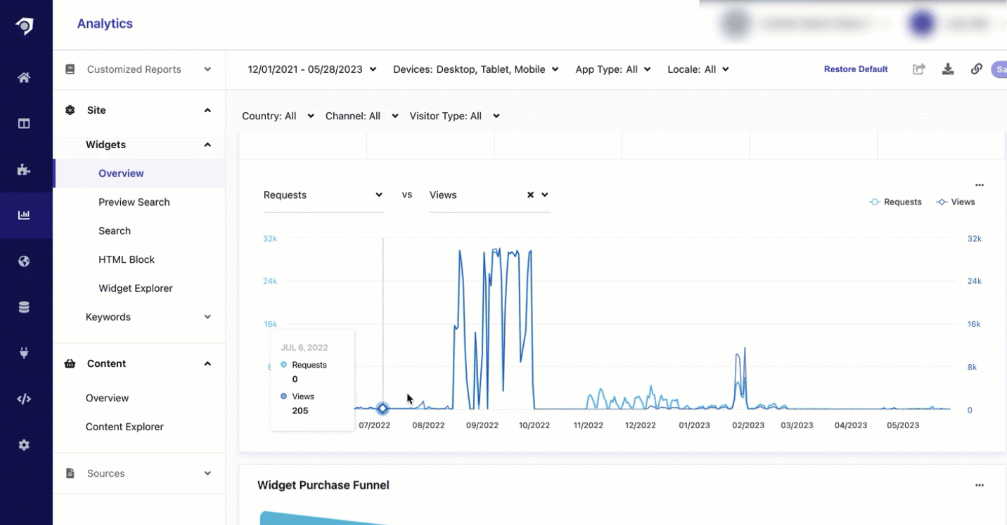The width and height of the screenshot is (1007, 525).
Task: Click Restore Default link
Action: [x=855, y=69]
